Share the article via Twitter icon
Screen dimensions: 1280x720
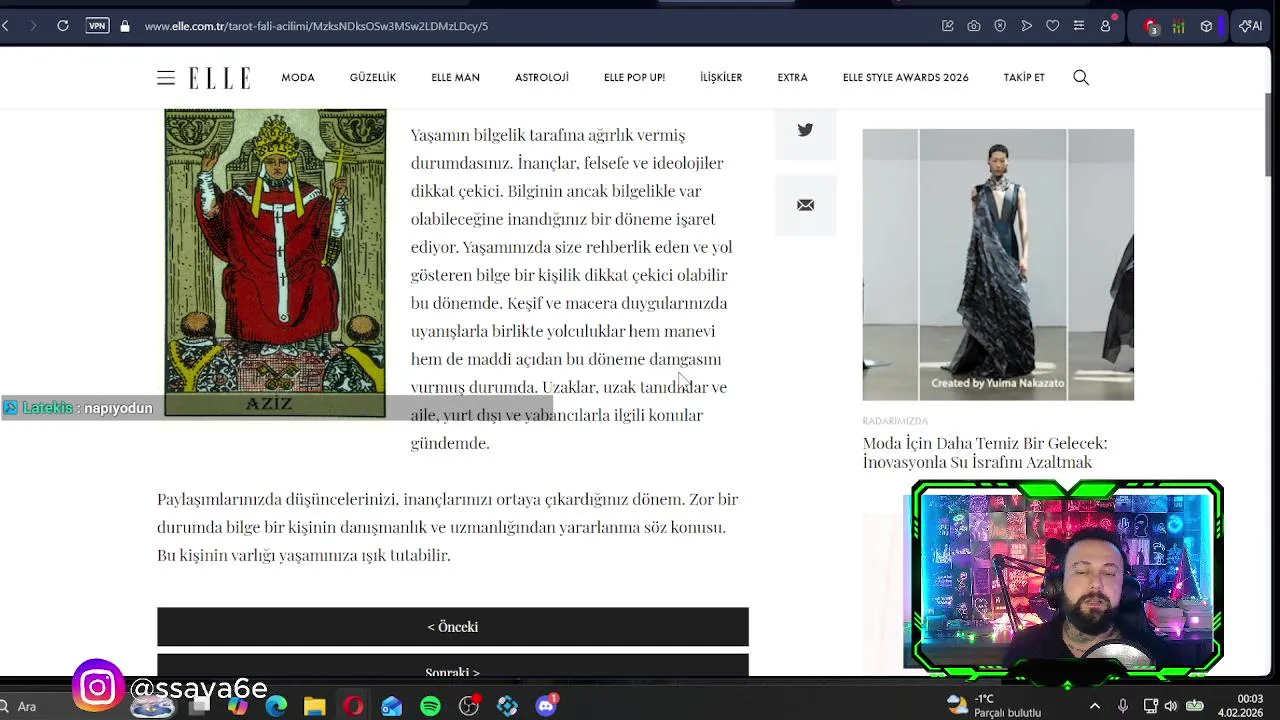tap(805, 130)
